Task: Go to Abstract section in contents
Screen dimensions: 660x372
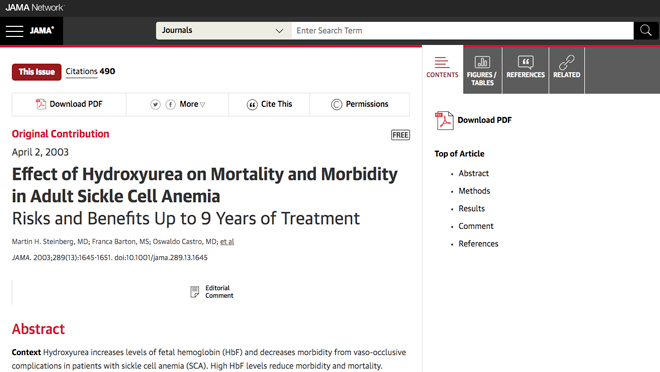Action: coord(474,173)
